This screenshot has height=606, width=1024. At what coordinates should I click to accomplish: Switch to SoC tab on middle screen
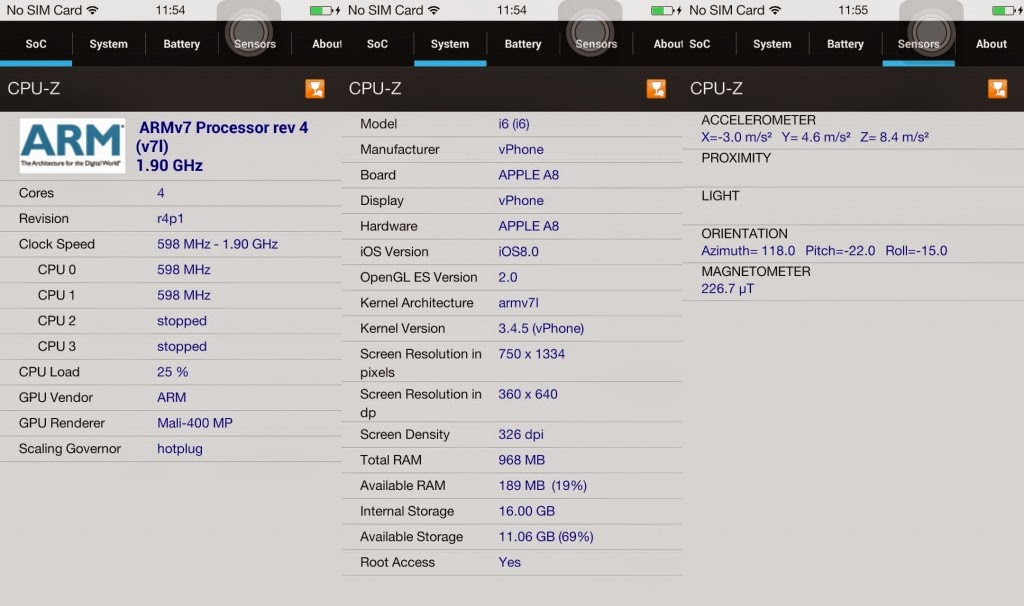click(x=377, y=44)
